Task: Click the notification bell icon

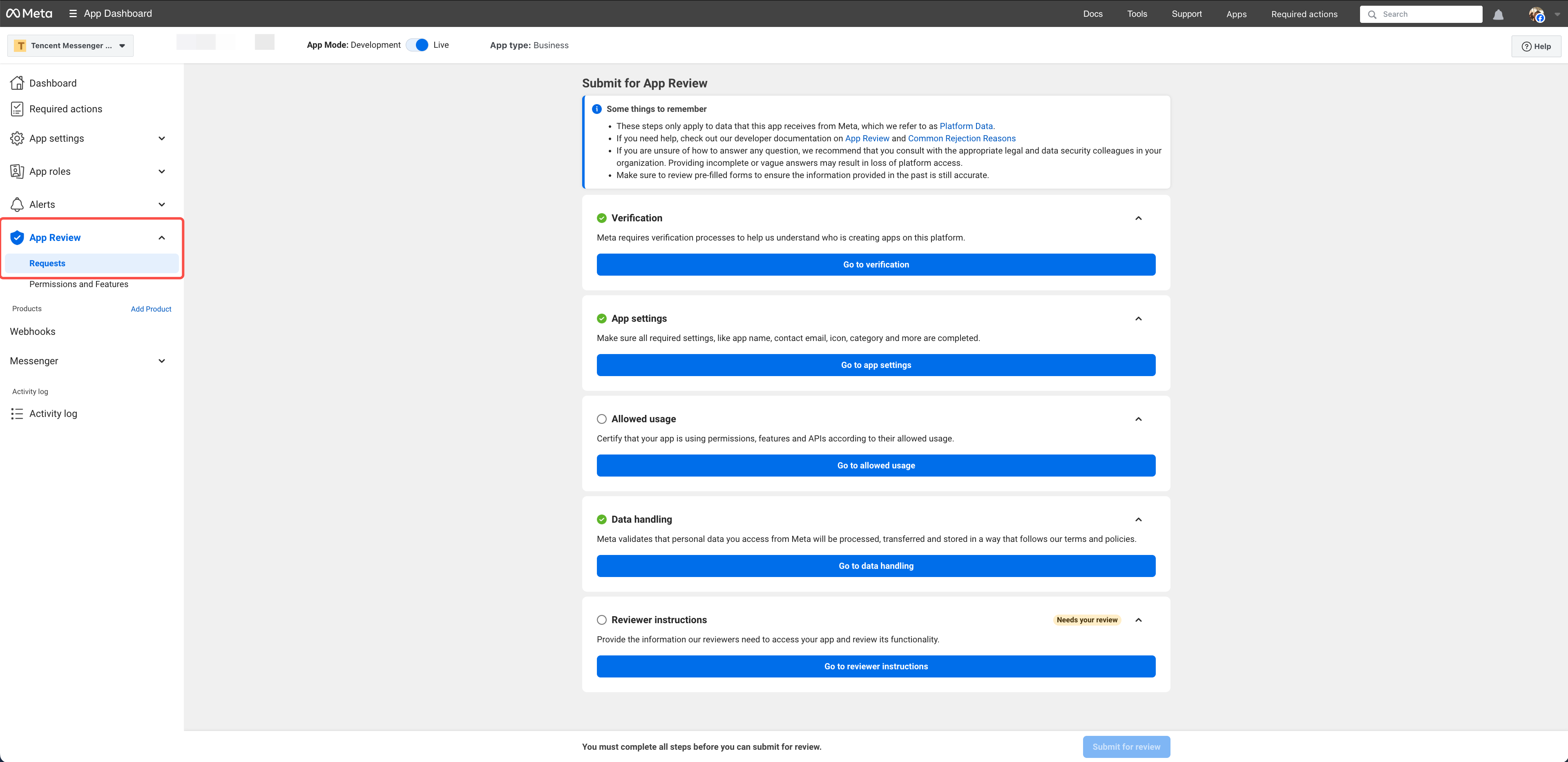Action: (1498, 15)
